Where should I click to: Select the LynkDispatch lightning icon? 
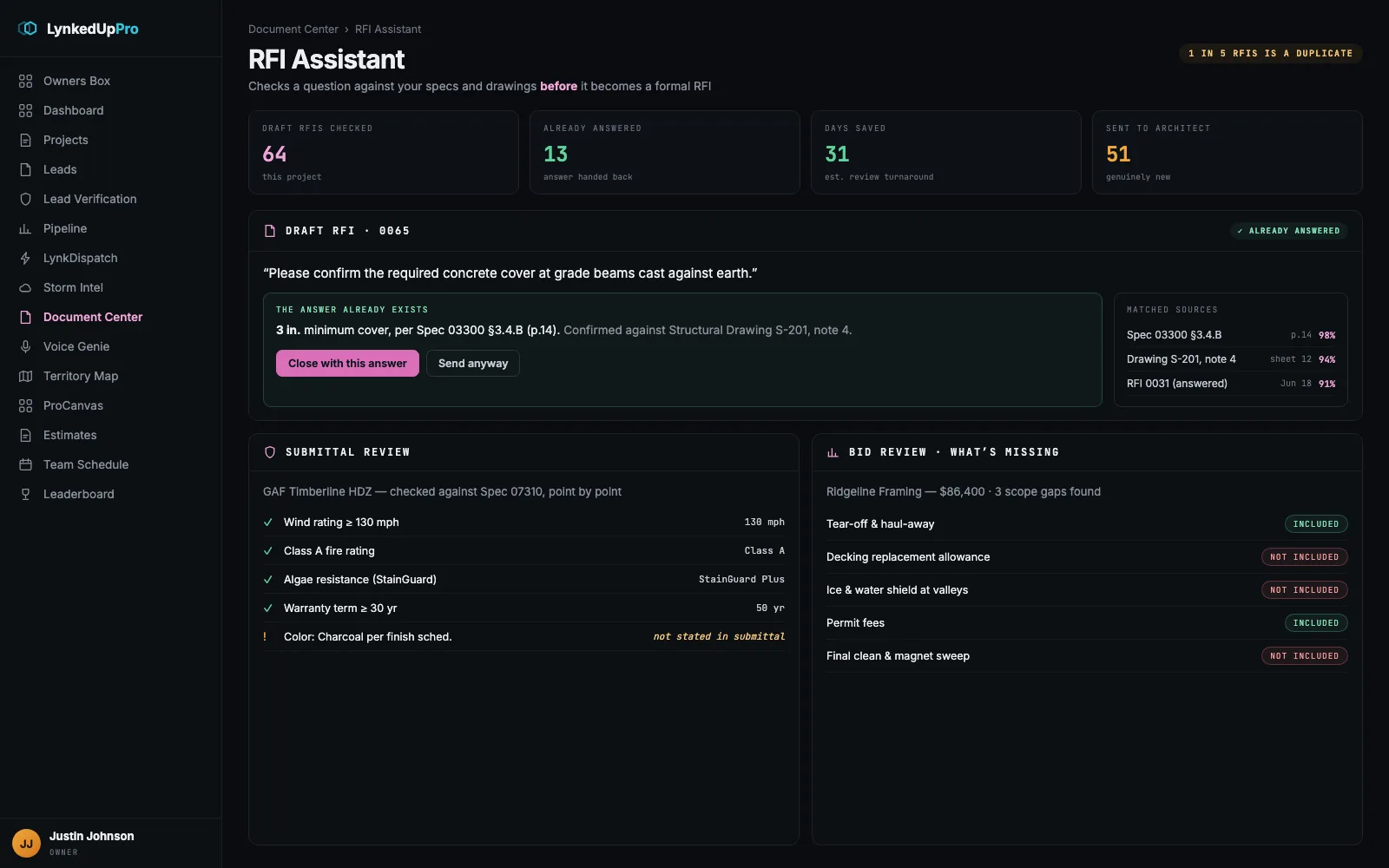click(x=25, y=258)
